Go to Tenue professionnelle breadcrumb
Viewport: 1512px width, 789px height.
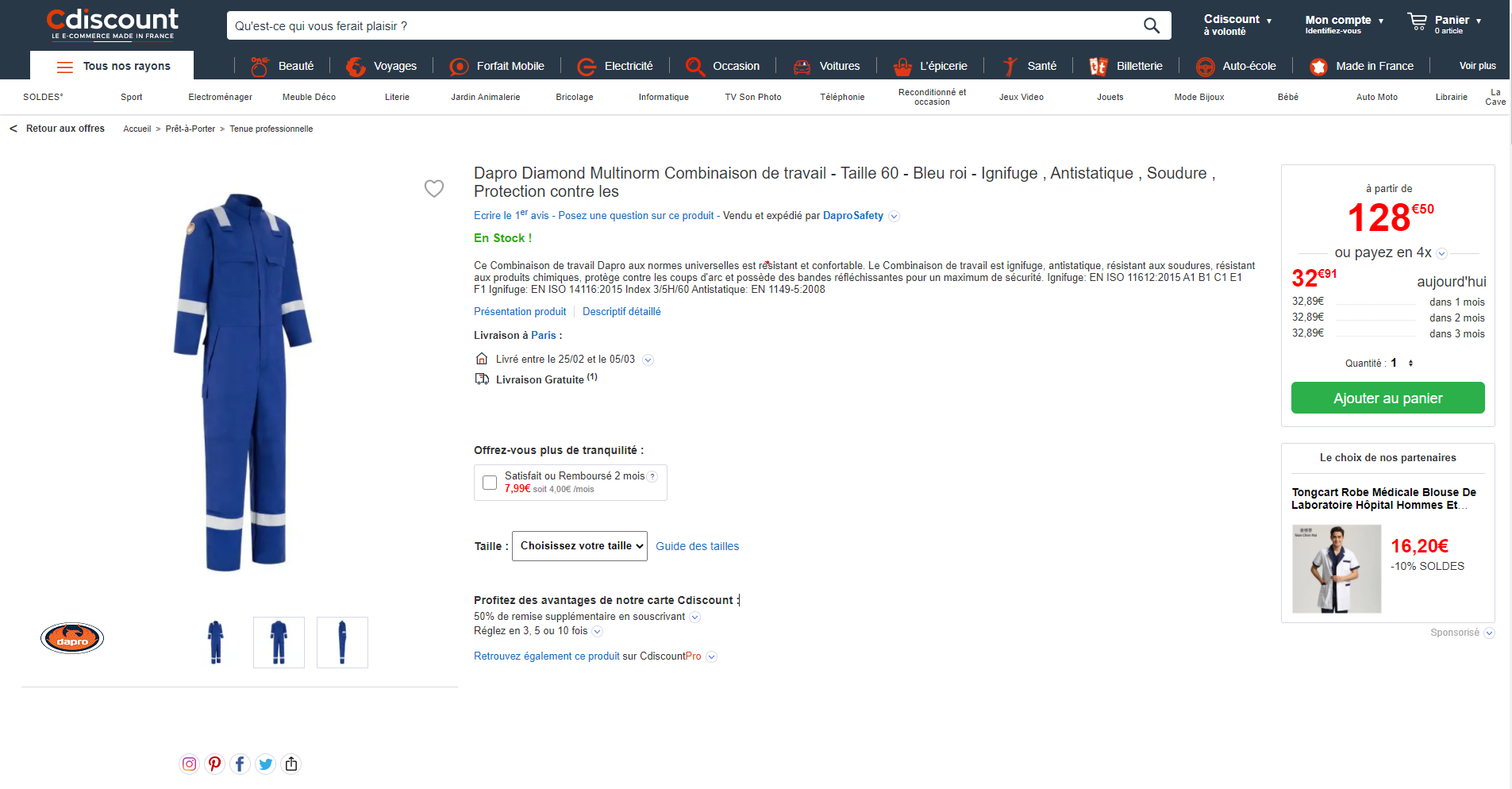(271, 129)
